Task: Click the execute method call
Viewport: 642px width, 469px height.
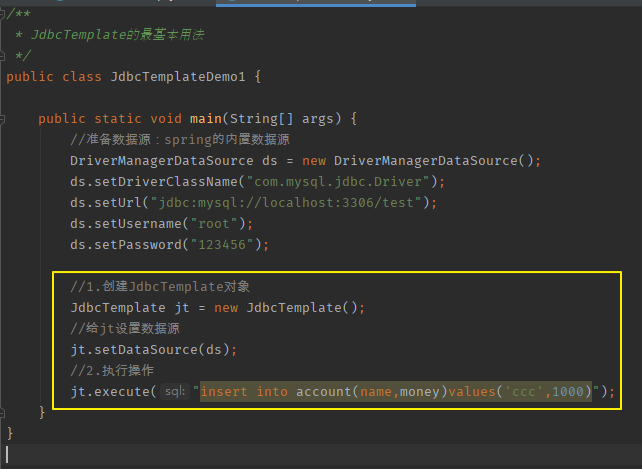Action: [x=122, y=392]
